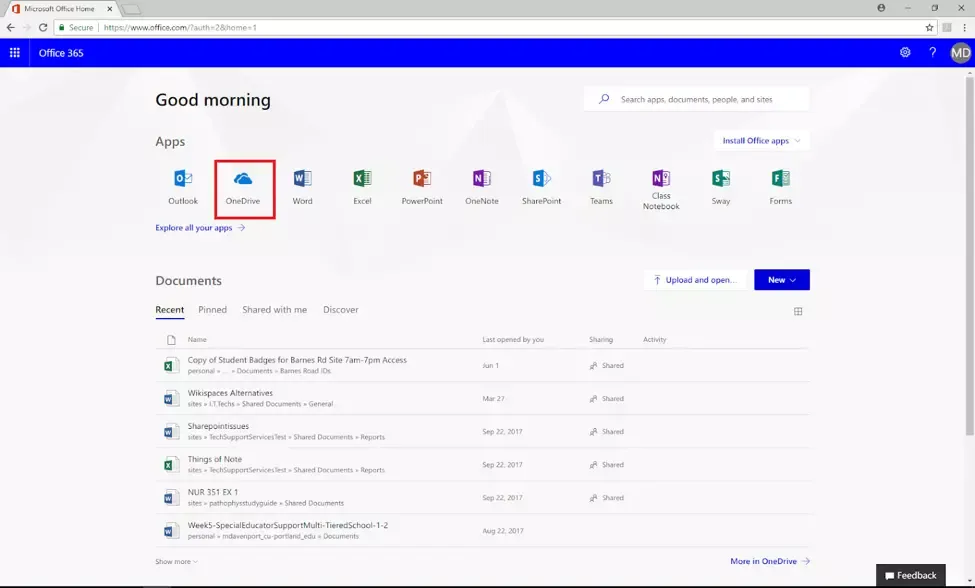Launch Class Notebook
Screen dimensions: 975x588
661,190
